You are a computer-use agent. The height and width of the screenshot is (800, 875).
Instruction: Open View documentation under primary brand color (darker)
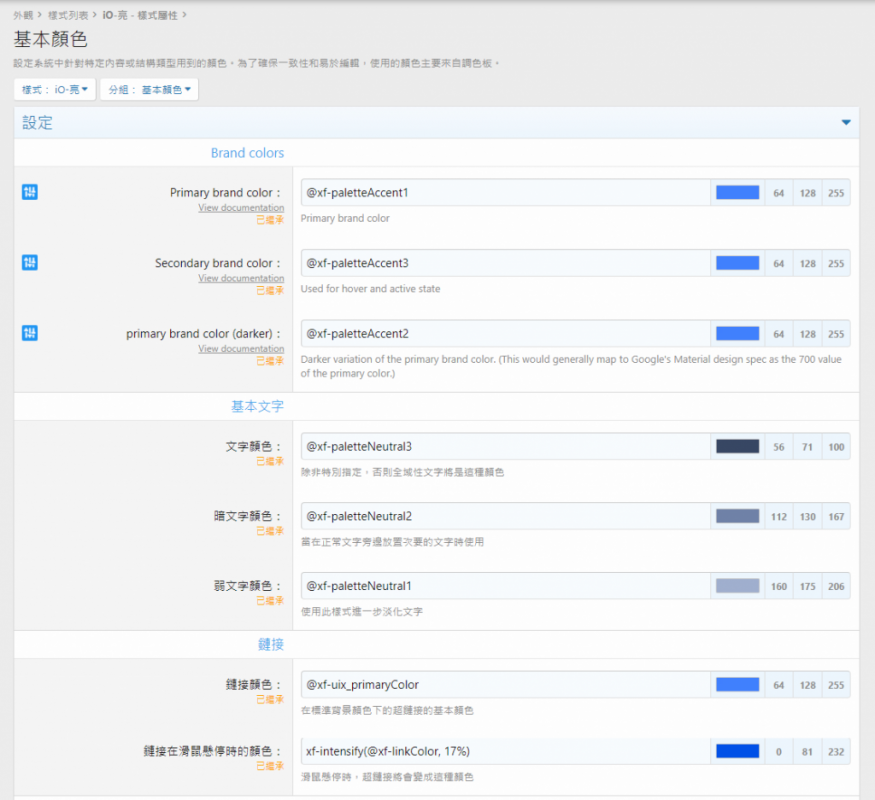click(240, 349)
